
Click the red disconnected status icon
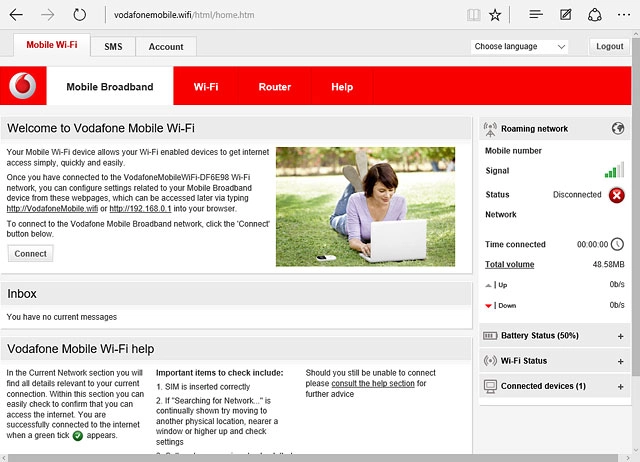(617, 195)
